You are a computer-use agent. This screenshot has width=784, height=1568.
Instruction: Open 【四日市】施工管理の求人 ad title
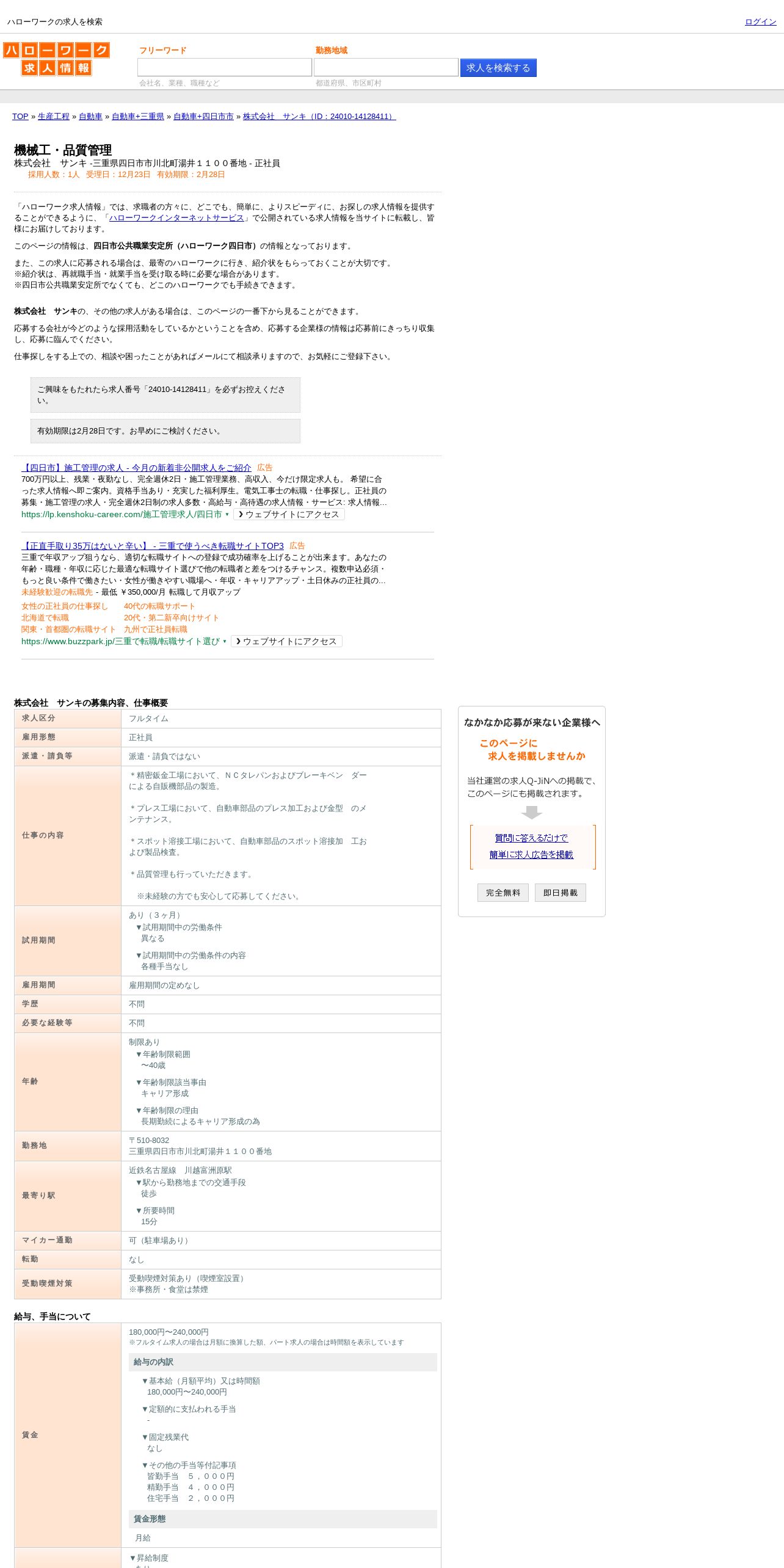[x=136, y=468]
